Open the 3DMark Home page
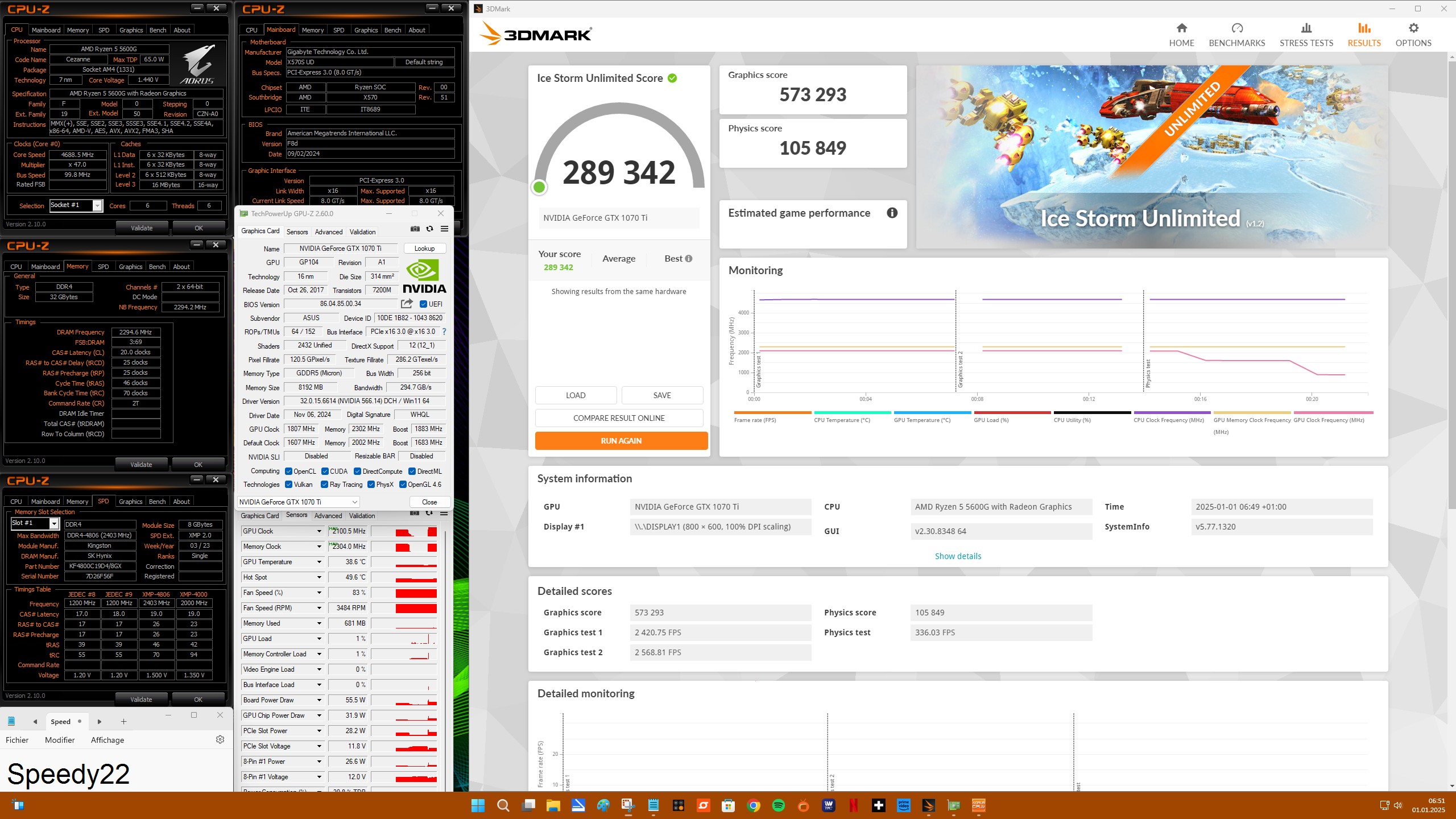 (1181, 35)
